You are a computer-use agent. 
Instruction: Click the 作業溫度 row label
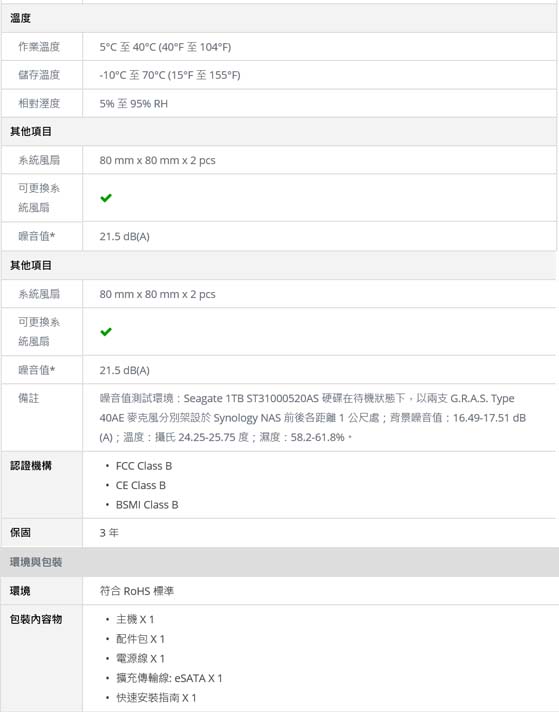(39, 47)
